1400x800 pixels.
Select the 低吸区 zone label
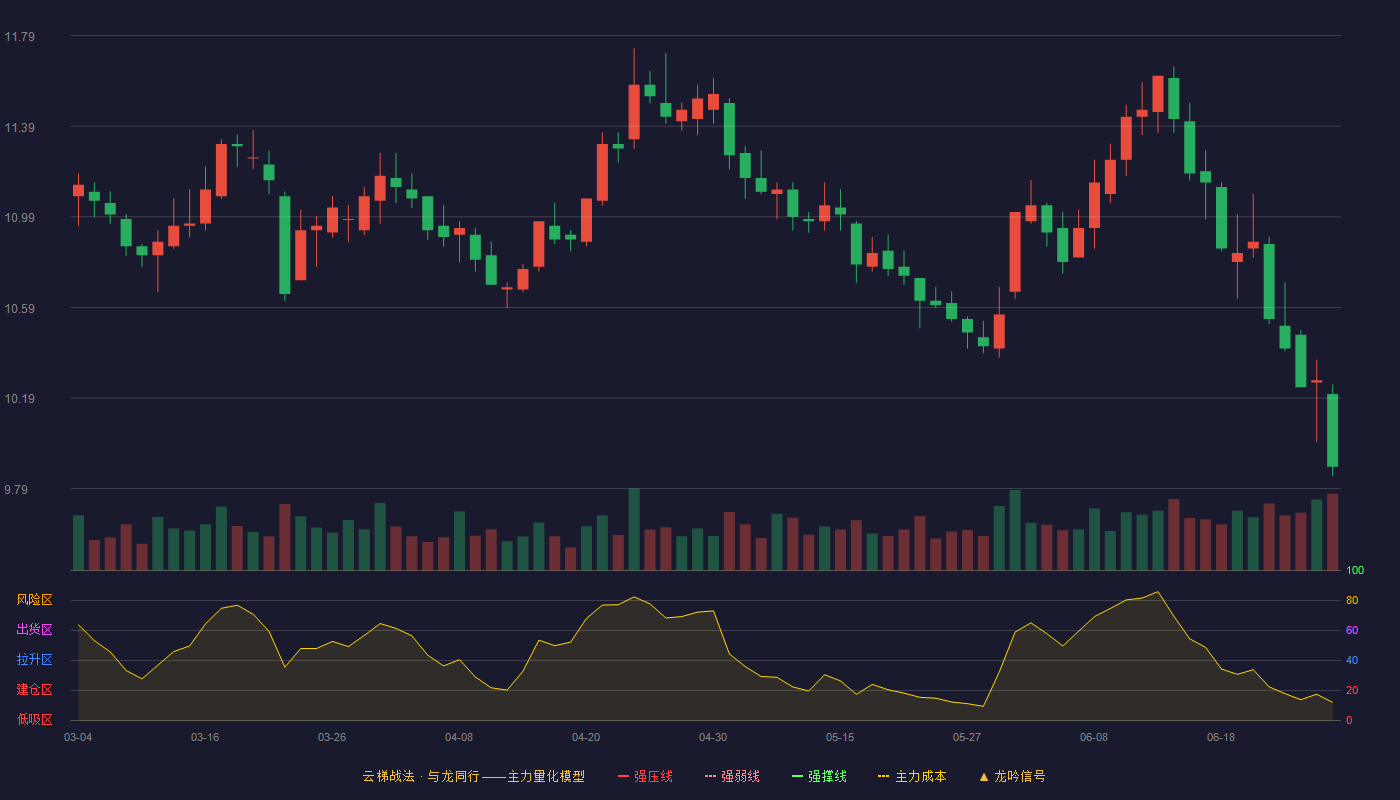34,719
